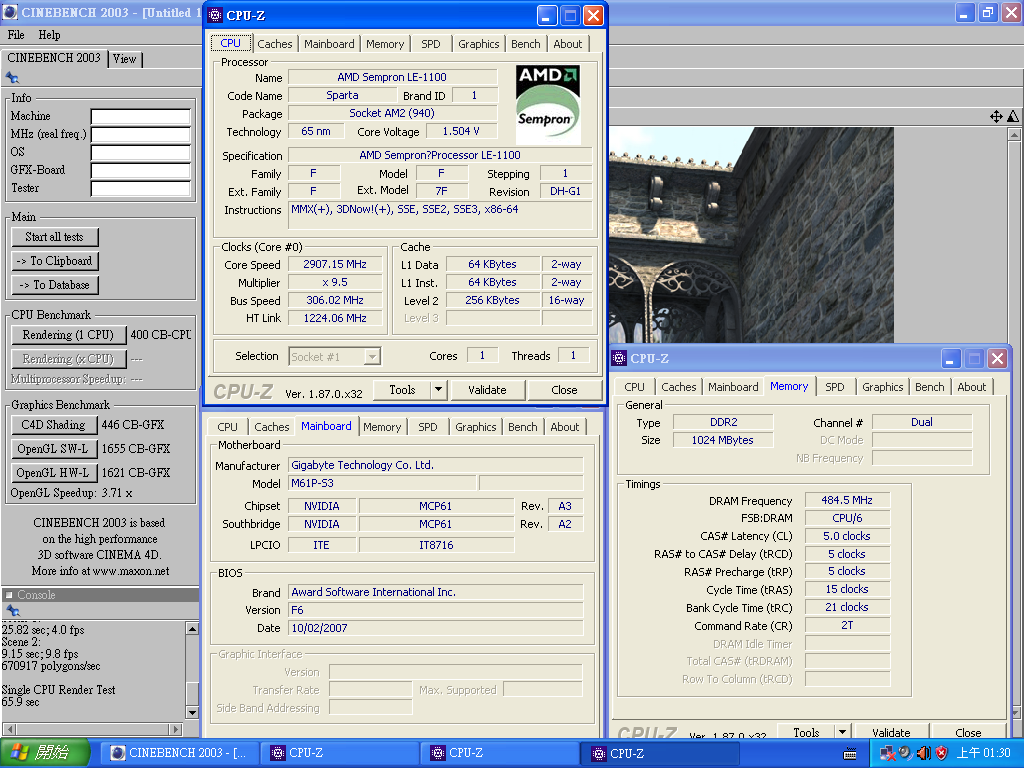Open Bench tab in top CPU-Z window
The width and height of the screenshot is (1024, 768).
[526, 44]
